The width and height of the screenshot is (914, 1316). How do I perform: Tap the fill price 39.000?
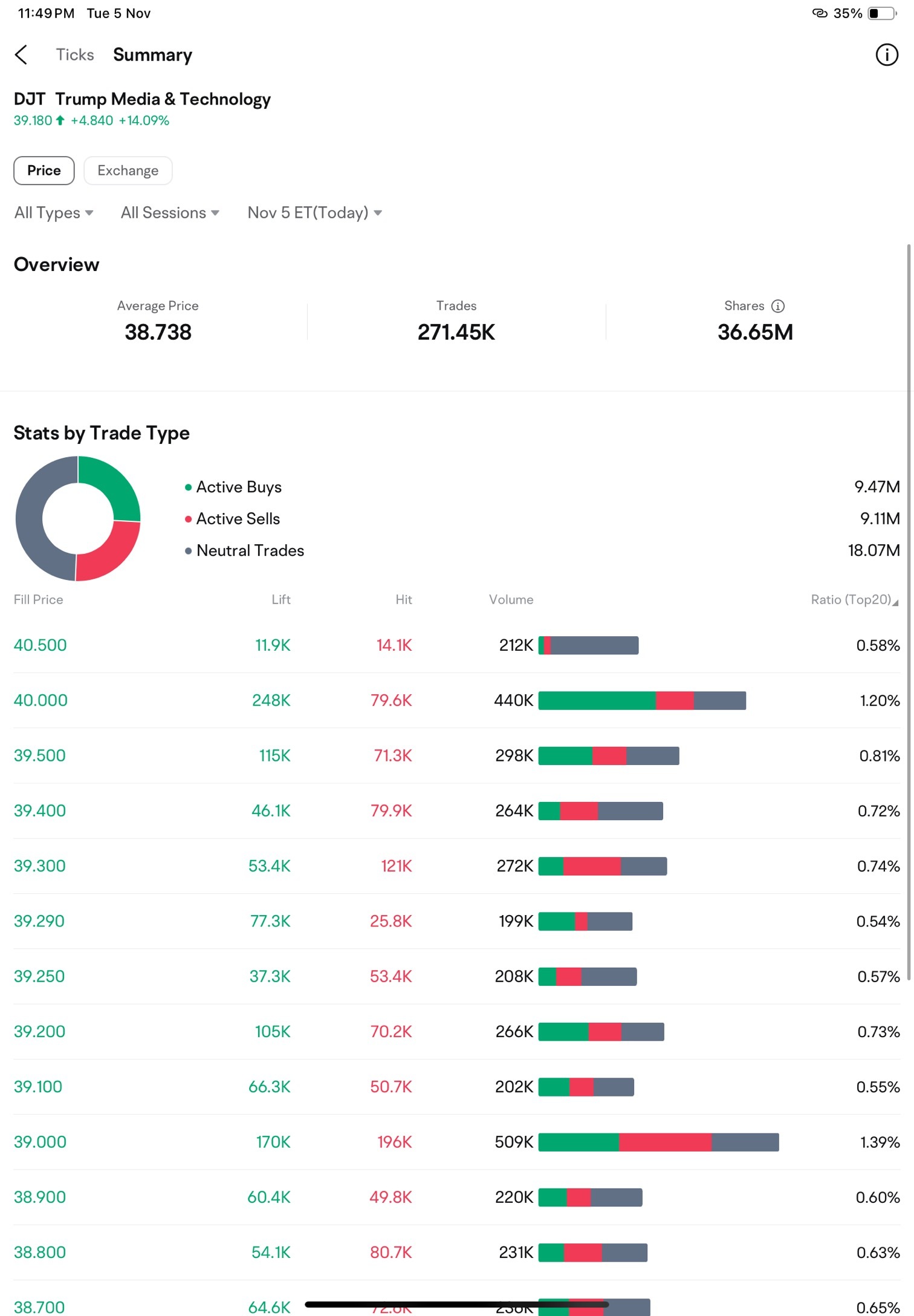pos(40,1142)
